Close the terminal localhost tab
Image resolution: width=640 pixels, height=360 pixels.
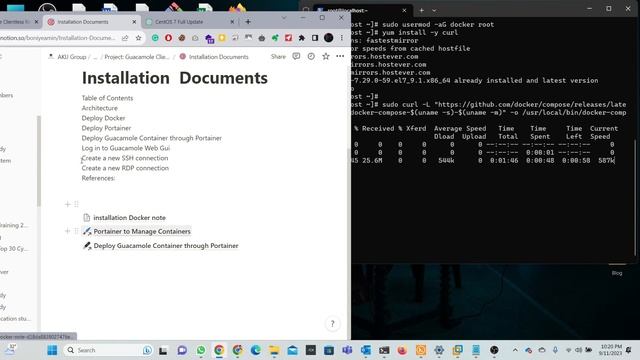(404, 10)
